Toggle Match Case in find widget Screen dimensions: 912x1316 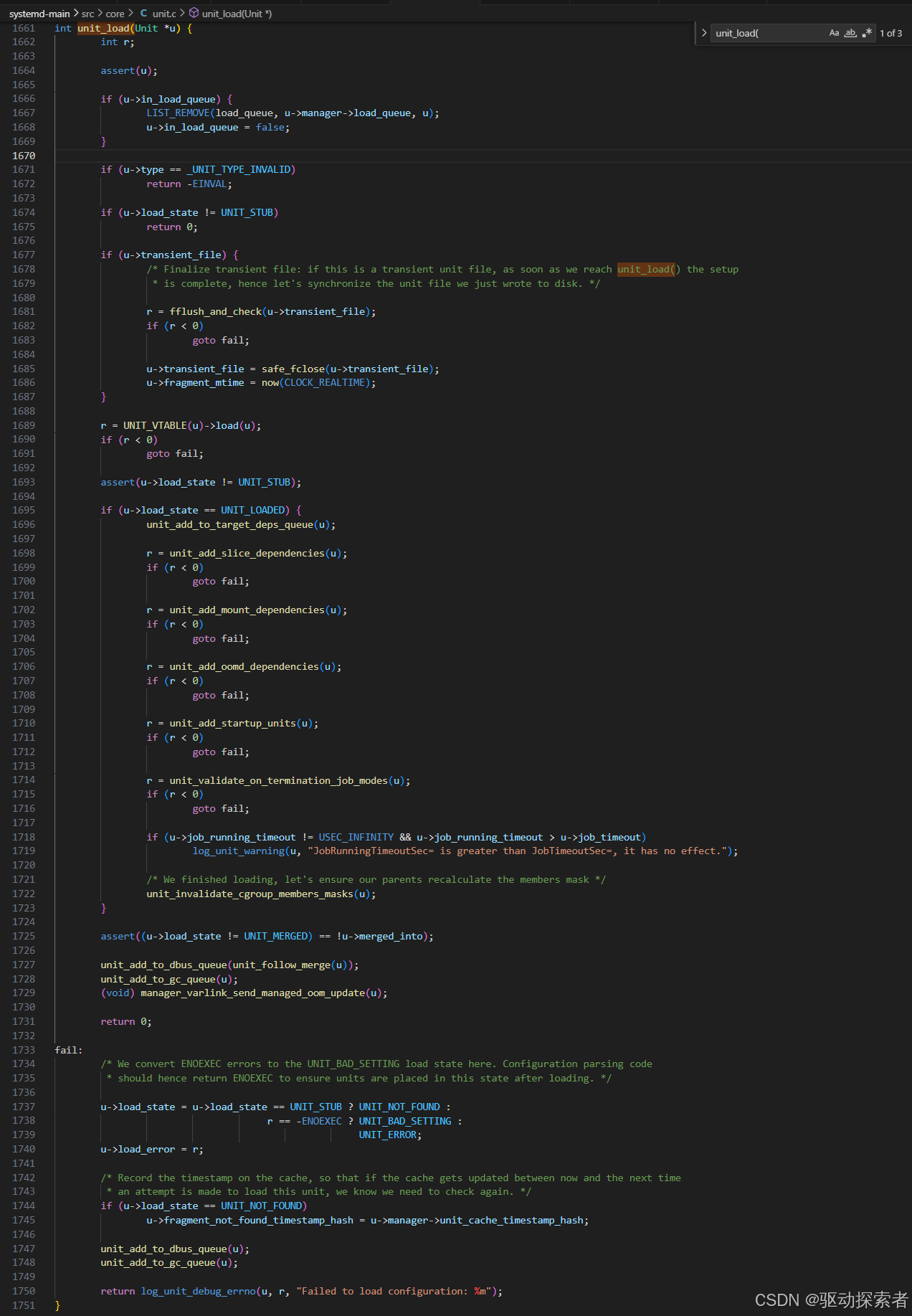click(834, 33)
